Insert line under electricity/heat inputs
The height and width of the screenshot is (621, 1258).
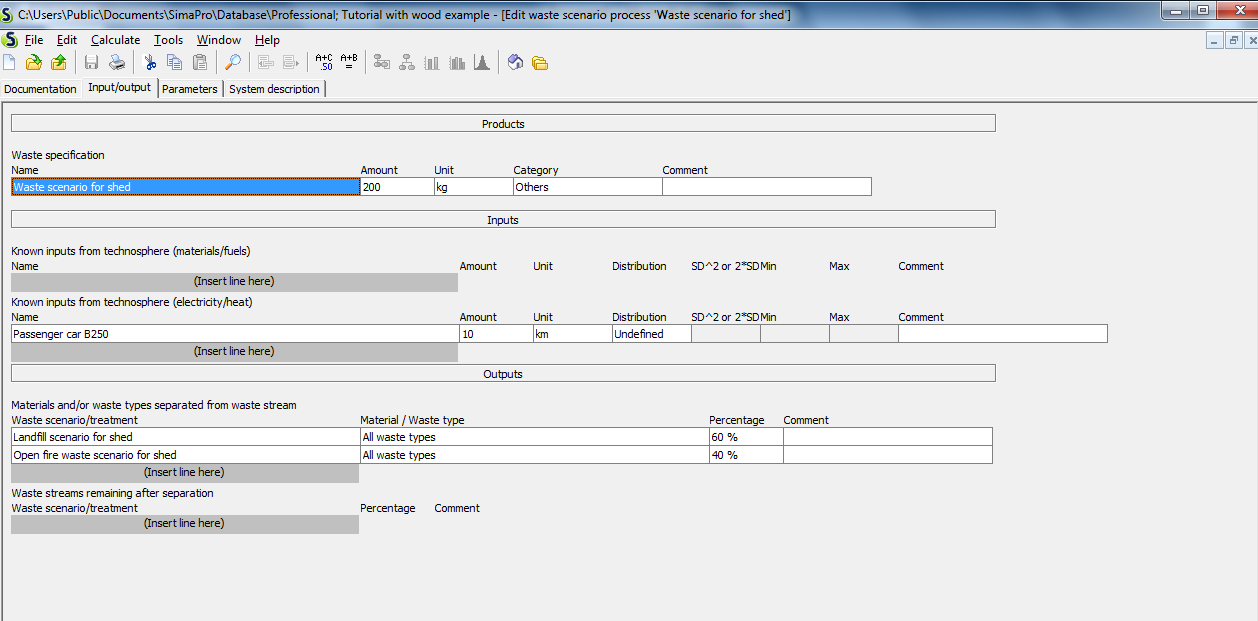point(234,352)
